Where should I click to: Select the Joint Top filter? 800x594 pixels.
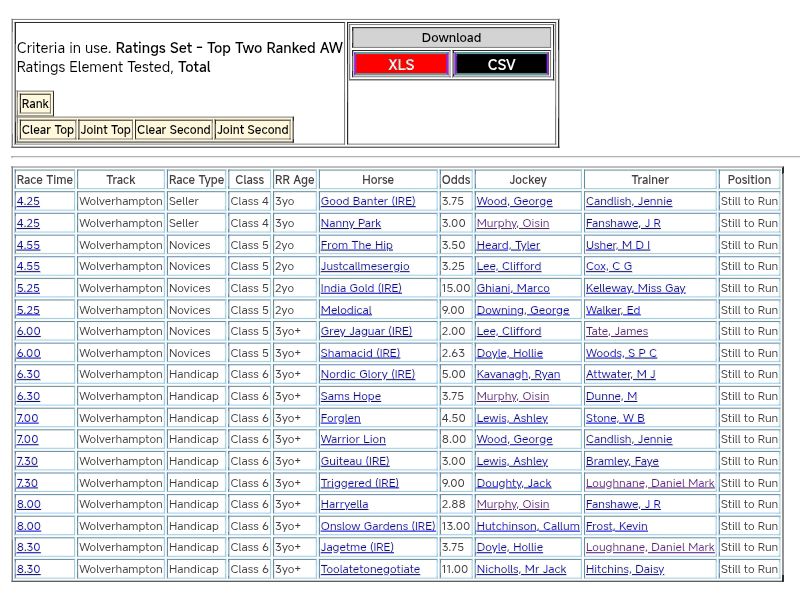[106, 130]
